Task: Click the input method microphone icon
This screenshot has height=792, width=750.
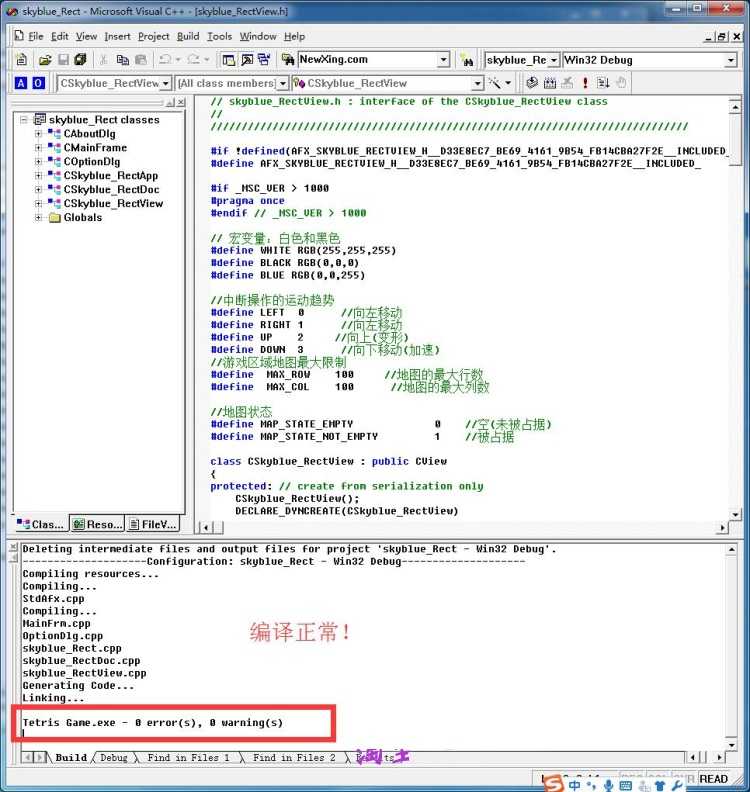Action: coord(609,785)
